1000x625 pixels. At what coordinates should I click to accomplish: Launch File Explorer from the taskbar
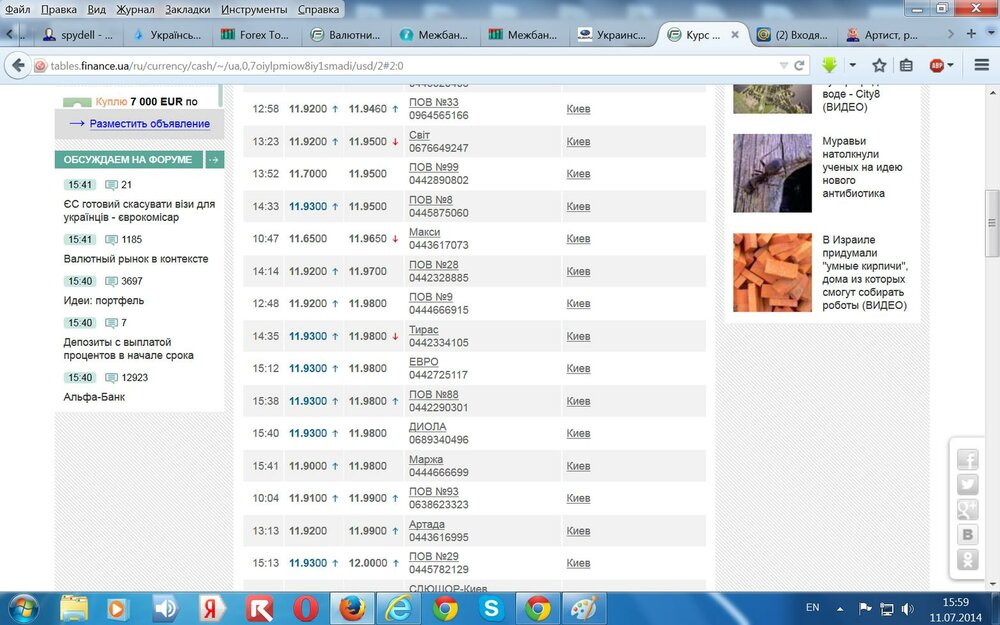(74, 608)
